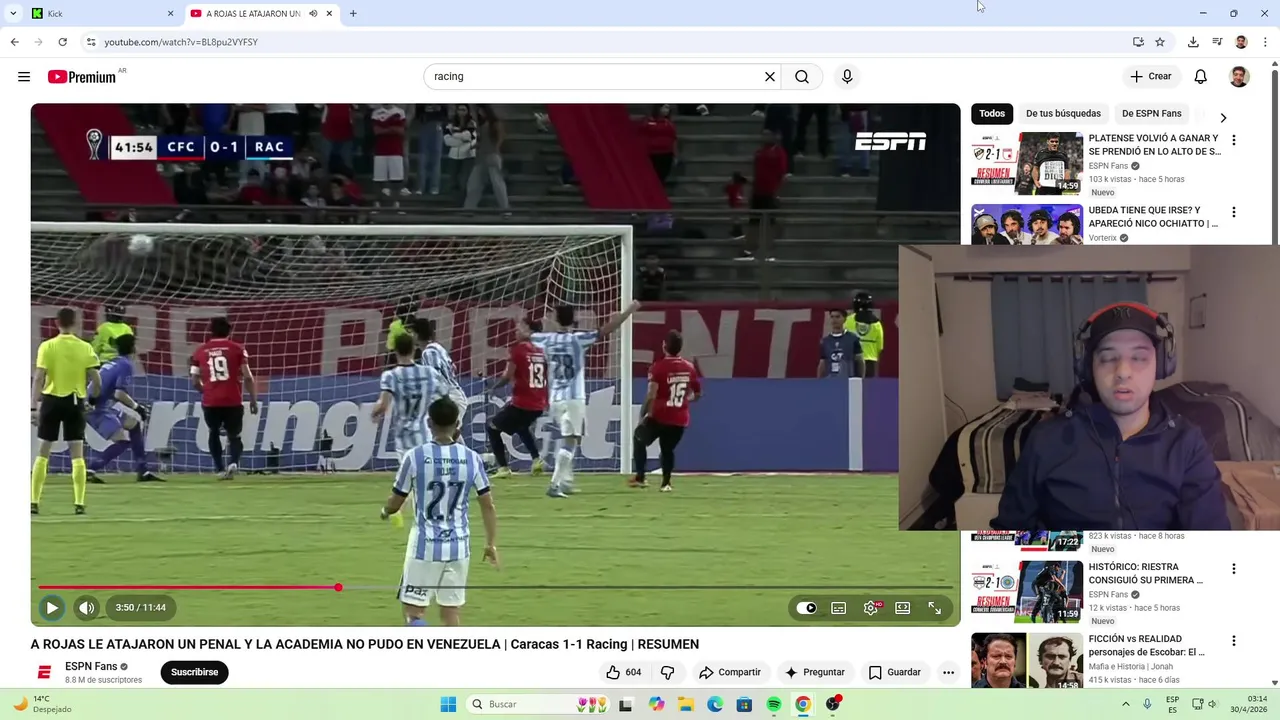Like the video with thumbs-up 604
1280x720 pixels.
click(x=624, y=672)
